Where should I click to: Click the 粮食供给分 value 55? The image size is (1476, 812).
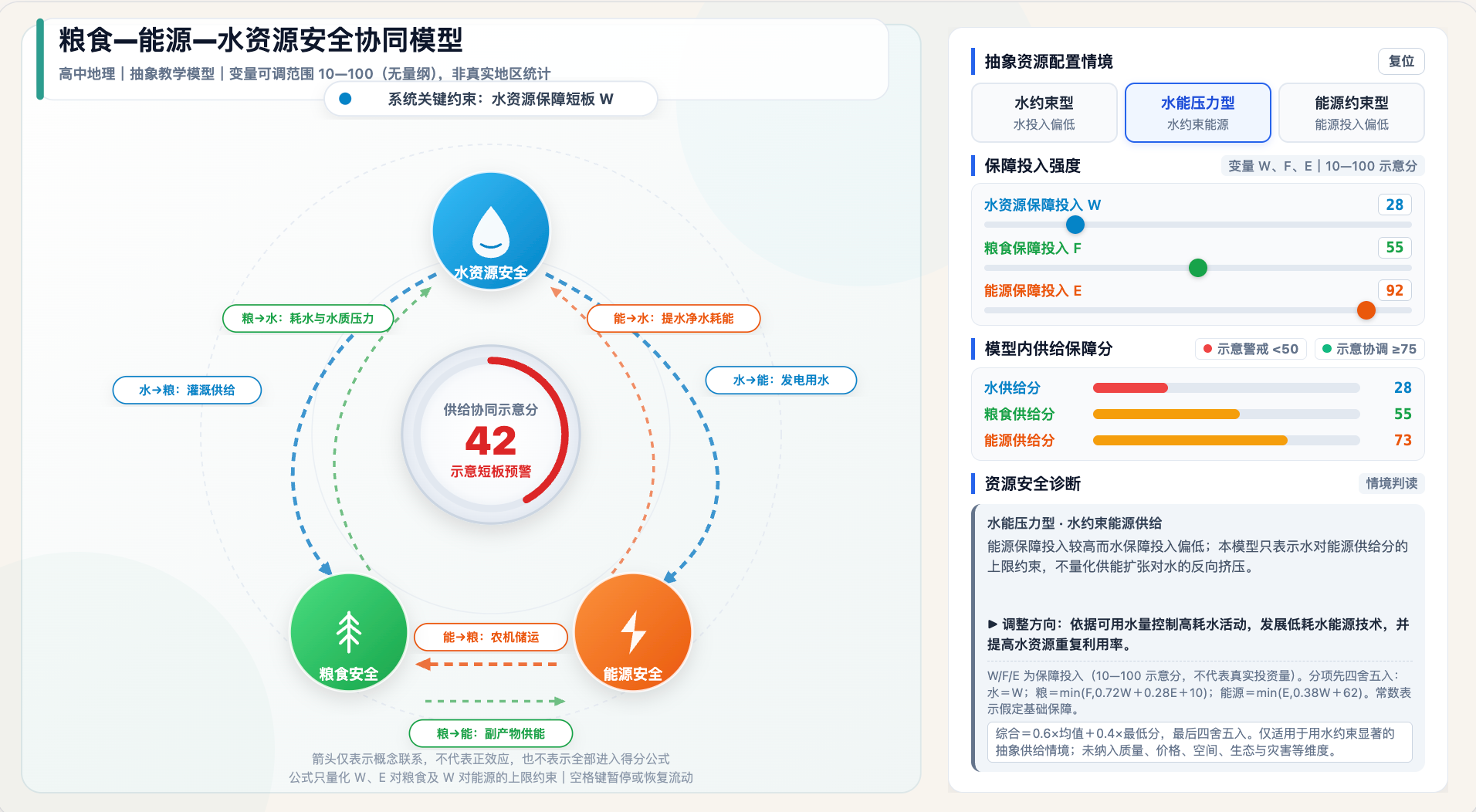(x=1402, y=414)
